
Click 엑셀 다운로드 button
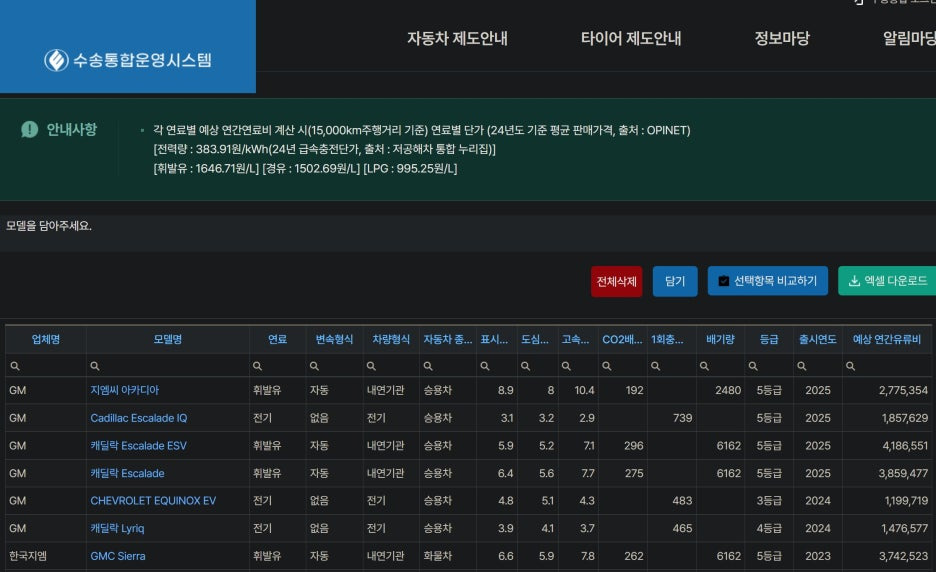888,281
